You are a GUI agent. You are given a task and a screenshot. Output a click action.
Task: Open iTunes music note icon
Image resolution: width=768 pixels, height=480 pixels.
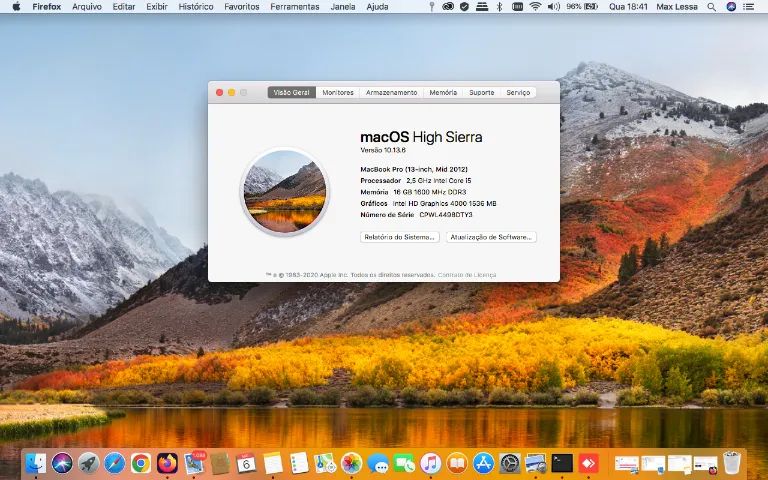tap(431, 463)
